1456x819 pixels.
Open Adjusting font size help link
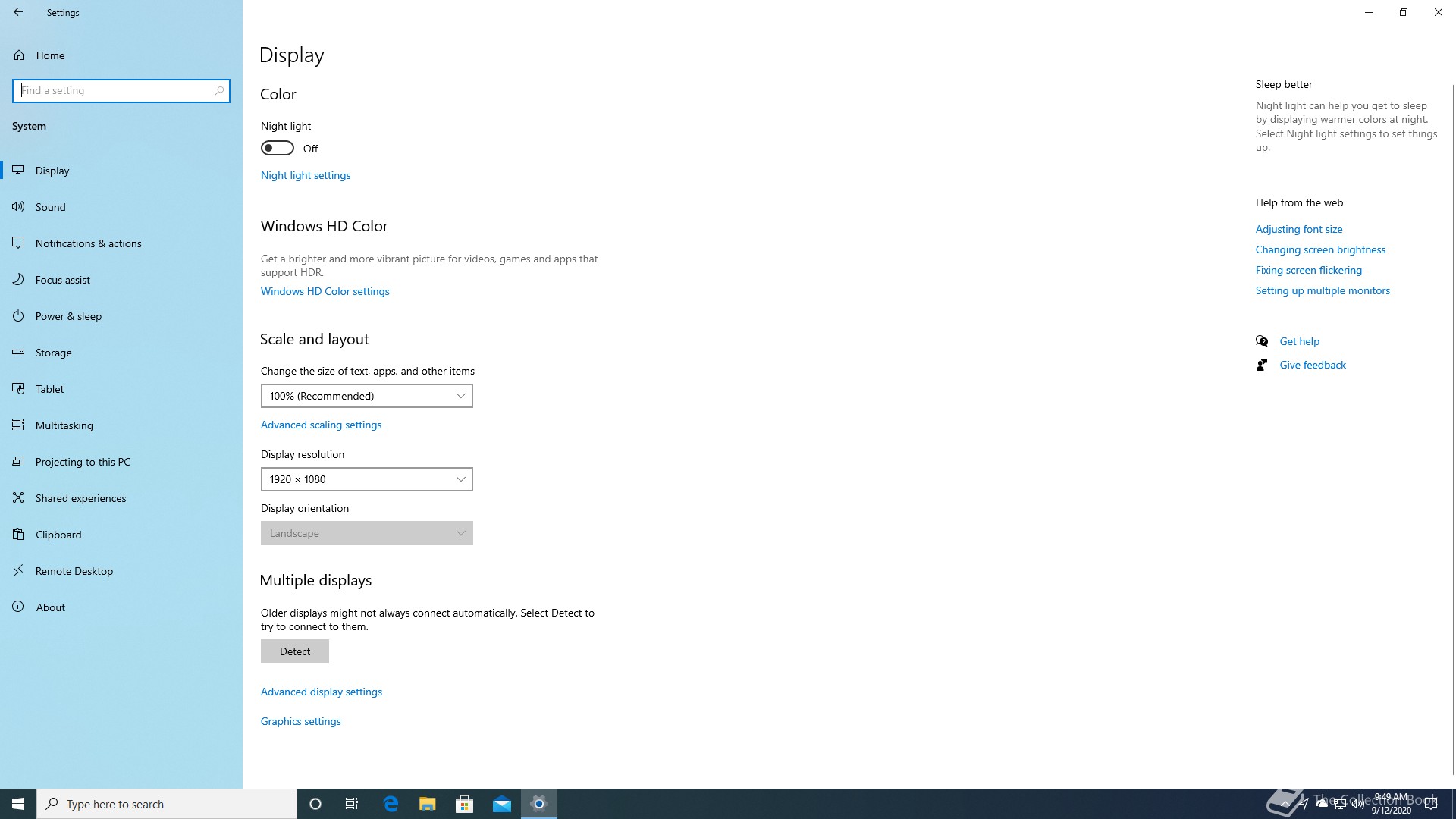(x=1299, y=229)
